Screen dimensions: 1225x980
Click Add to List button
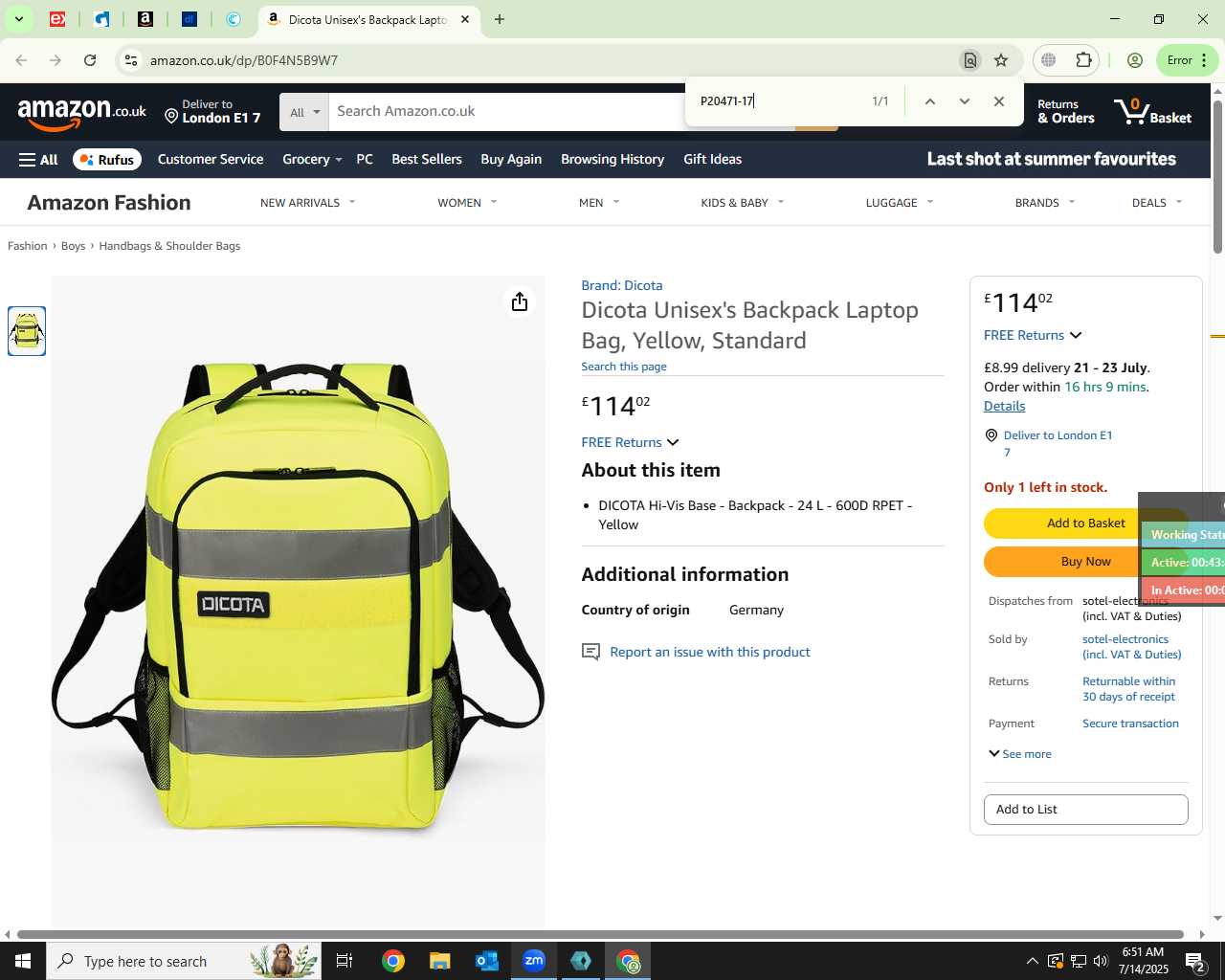pyautogui.click(x=1085, y=810)
